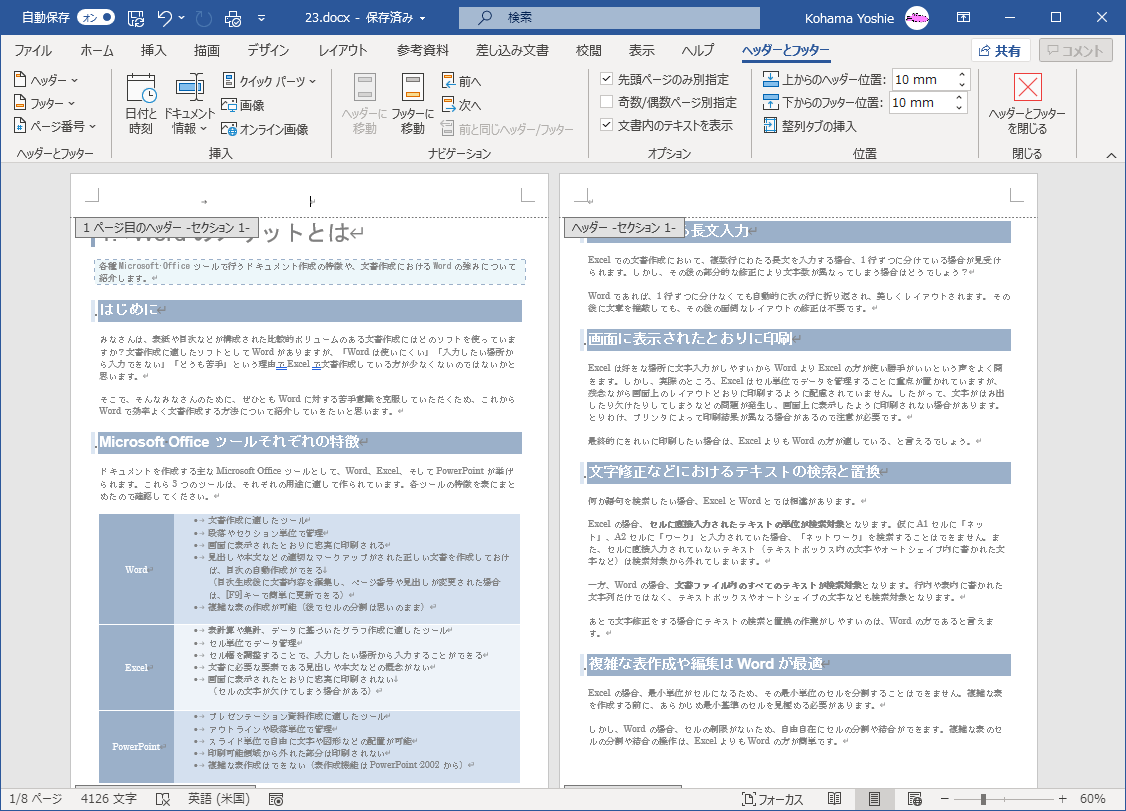
Task: Insert a 画像 picture
Action: point(243,105)
